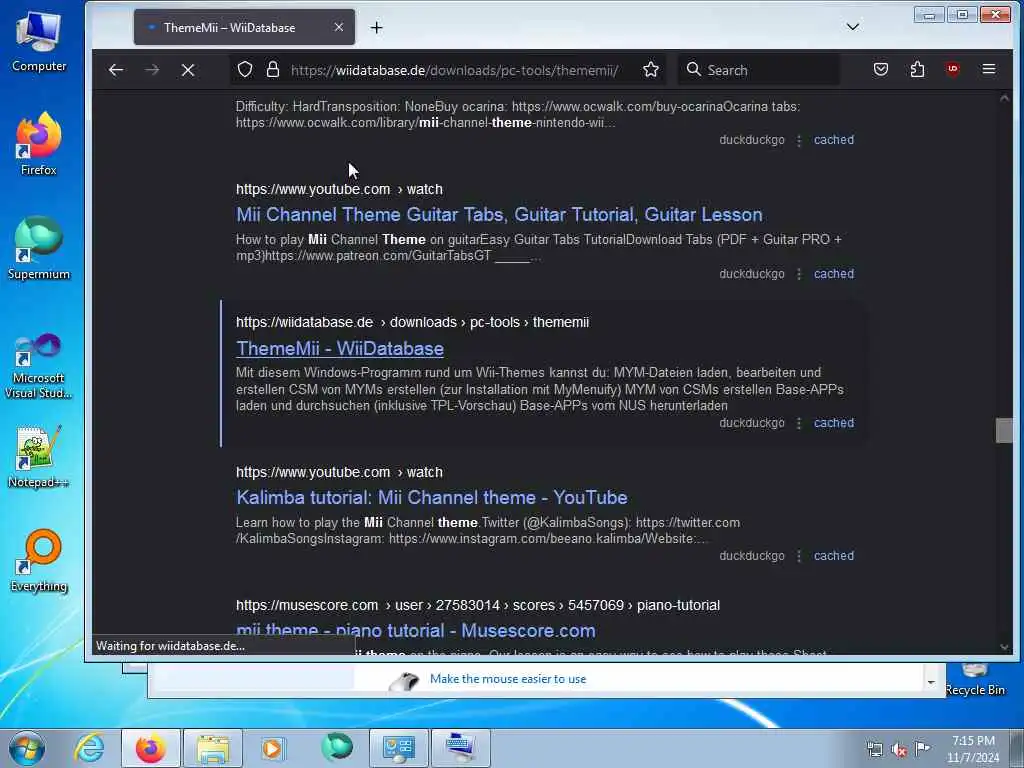Click the Search box in toolbar
The image size is (1024, 768).
point(759,70)
